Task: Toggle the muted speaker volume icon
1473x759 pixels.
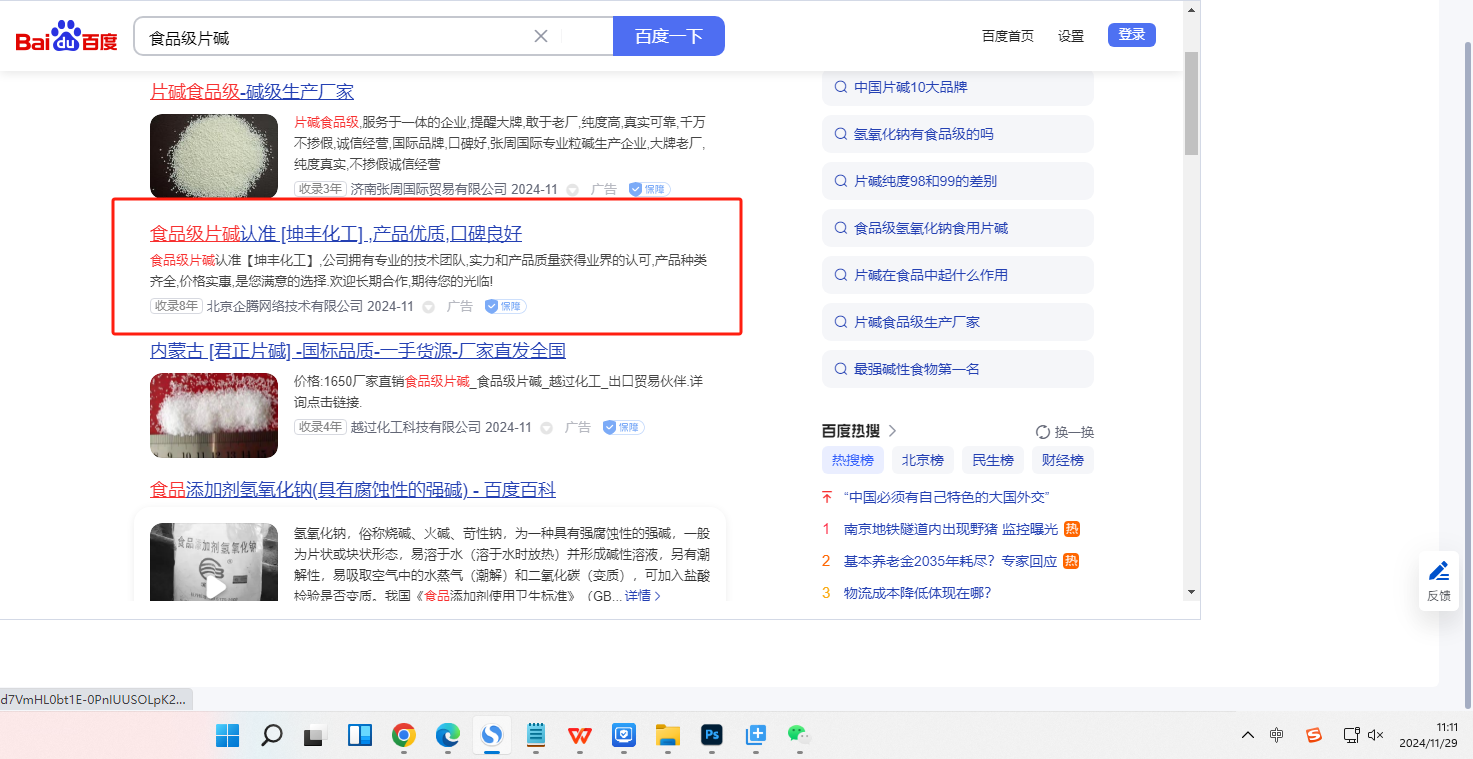Action: [x=1376, y=735]
